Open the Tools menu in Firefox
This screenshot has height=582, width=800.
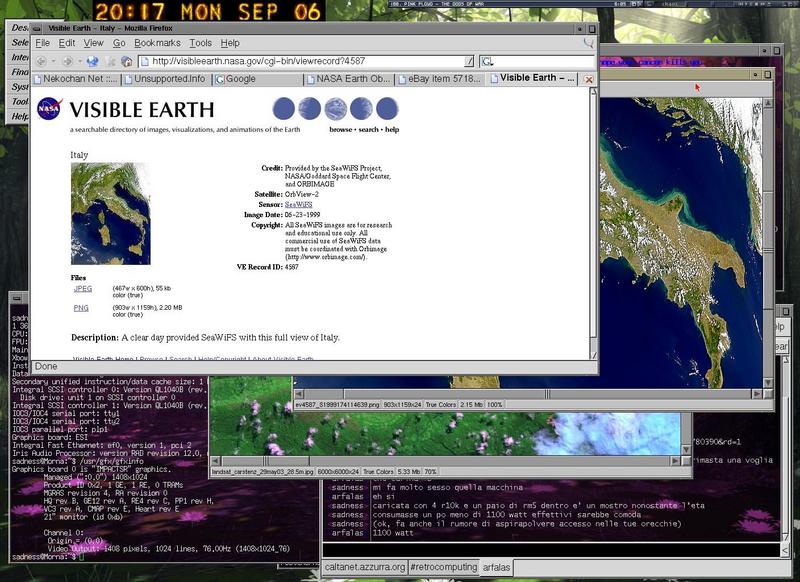(201, 43)
